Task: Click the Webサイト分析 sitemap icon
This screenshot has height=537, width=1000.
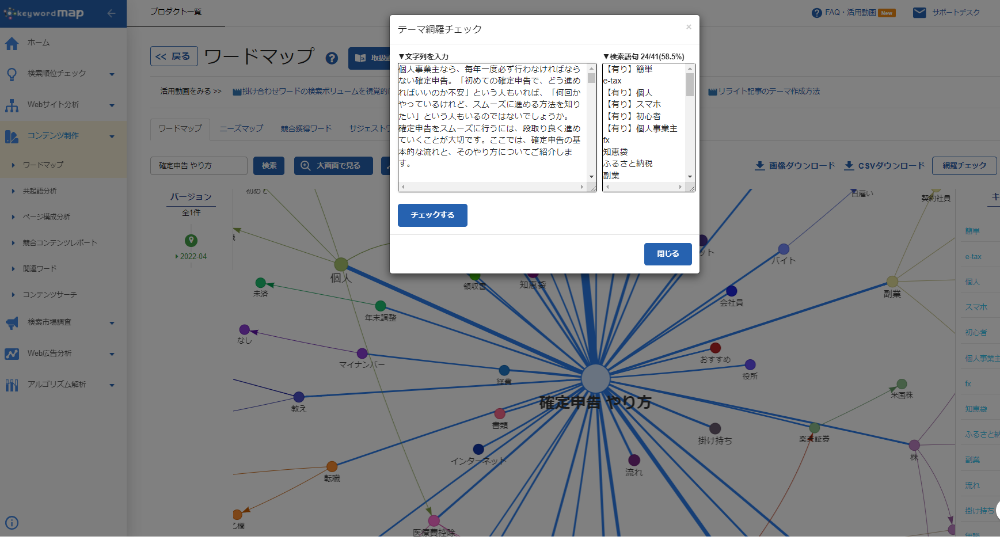Action: pos(11,105)
